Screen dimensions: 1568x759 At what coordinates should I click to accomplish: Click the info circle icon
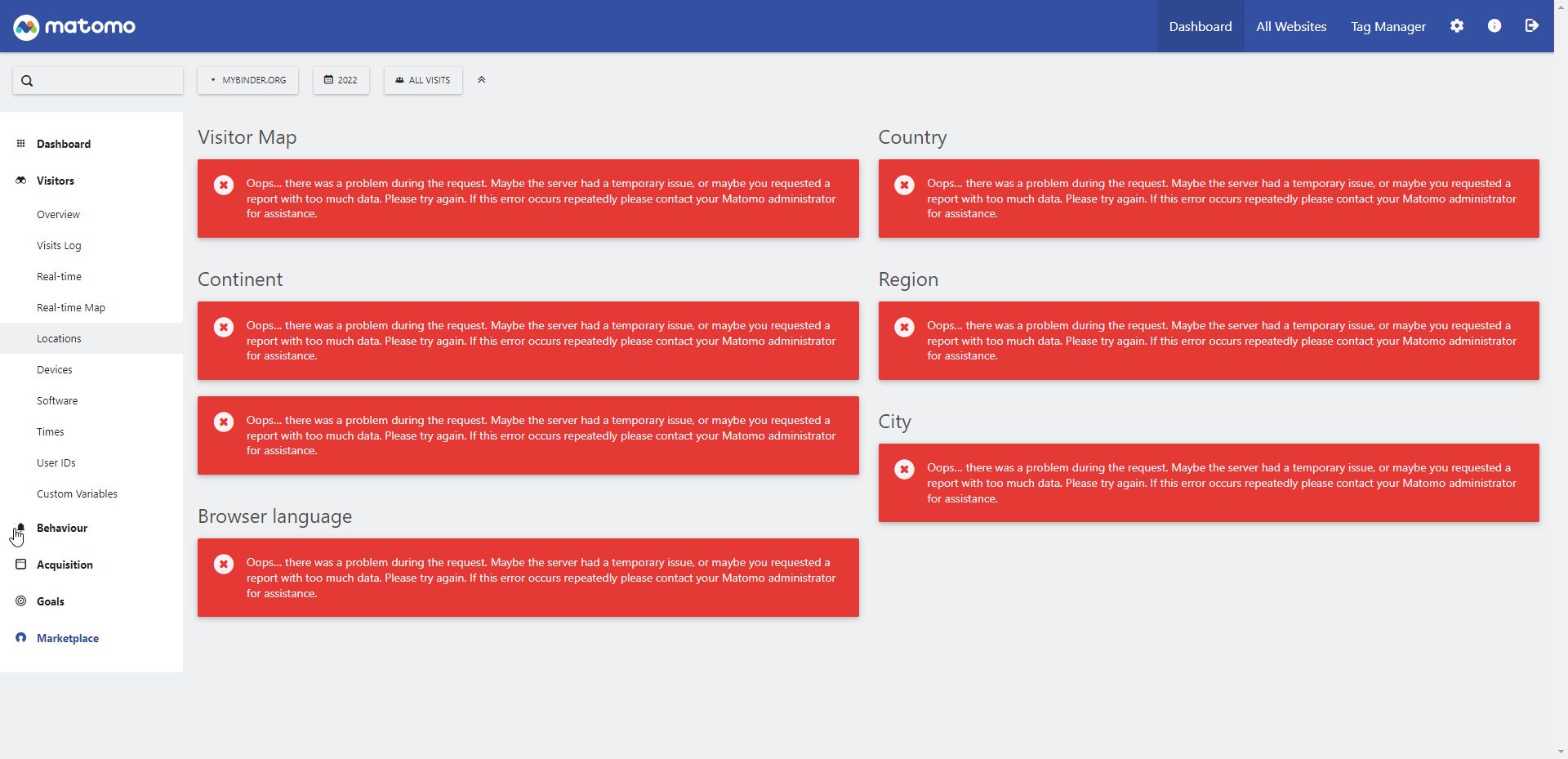point(1494,26)
